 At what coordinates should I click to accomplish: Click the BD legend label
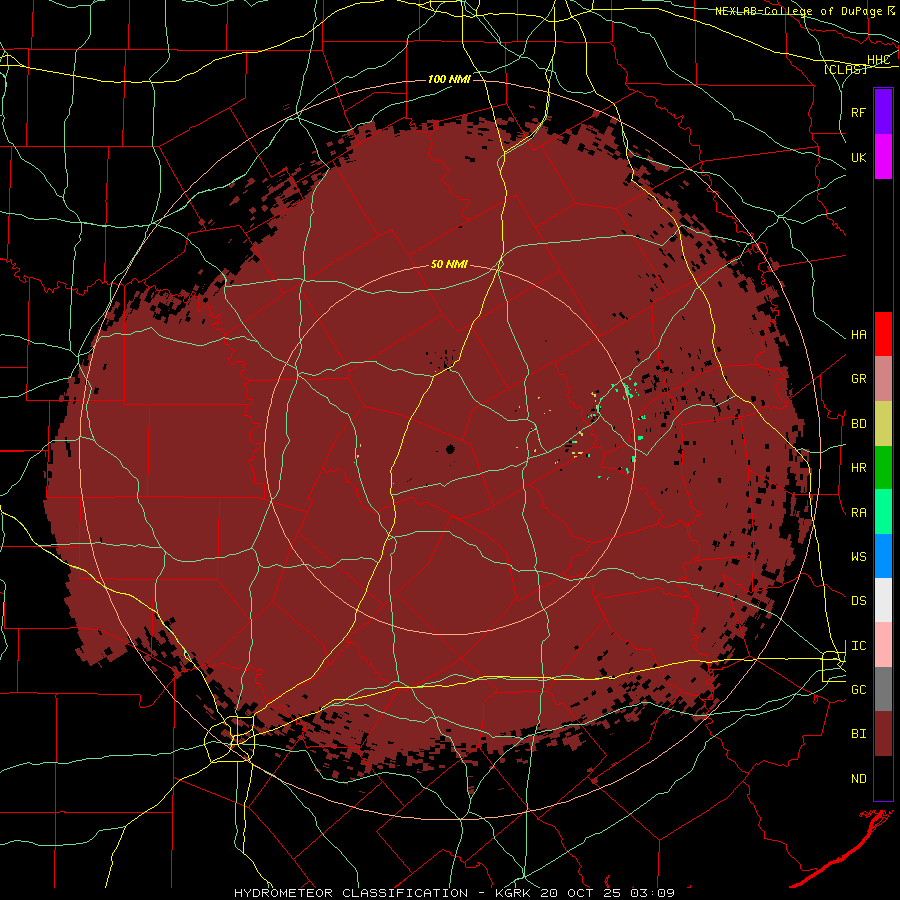858,424
